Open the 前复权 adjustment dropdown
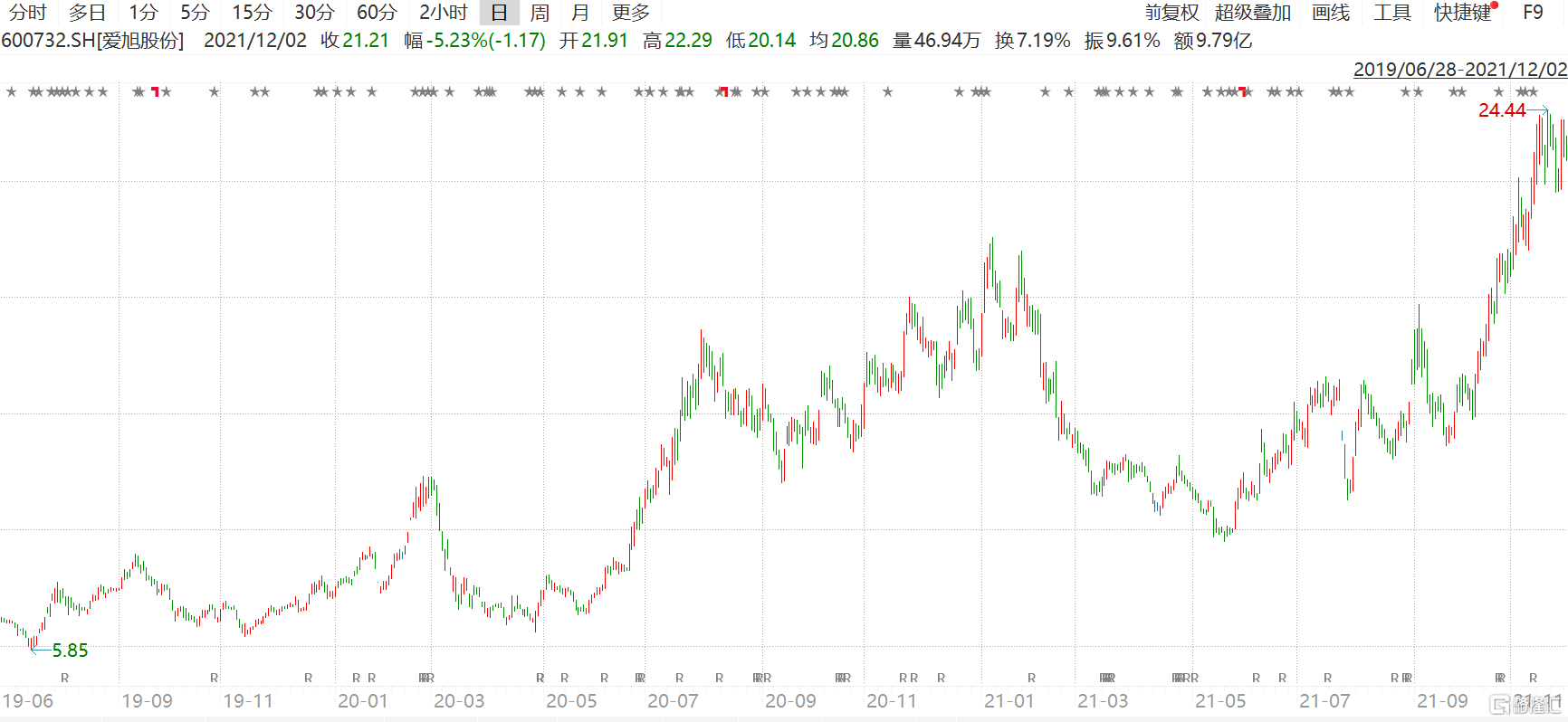This screenshot has width=1568, height=722. (x=1171, y=13)
